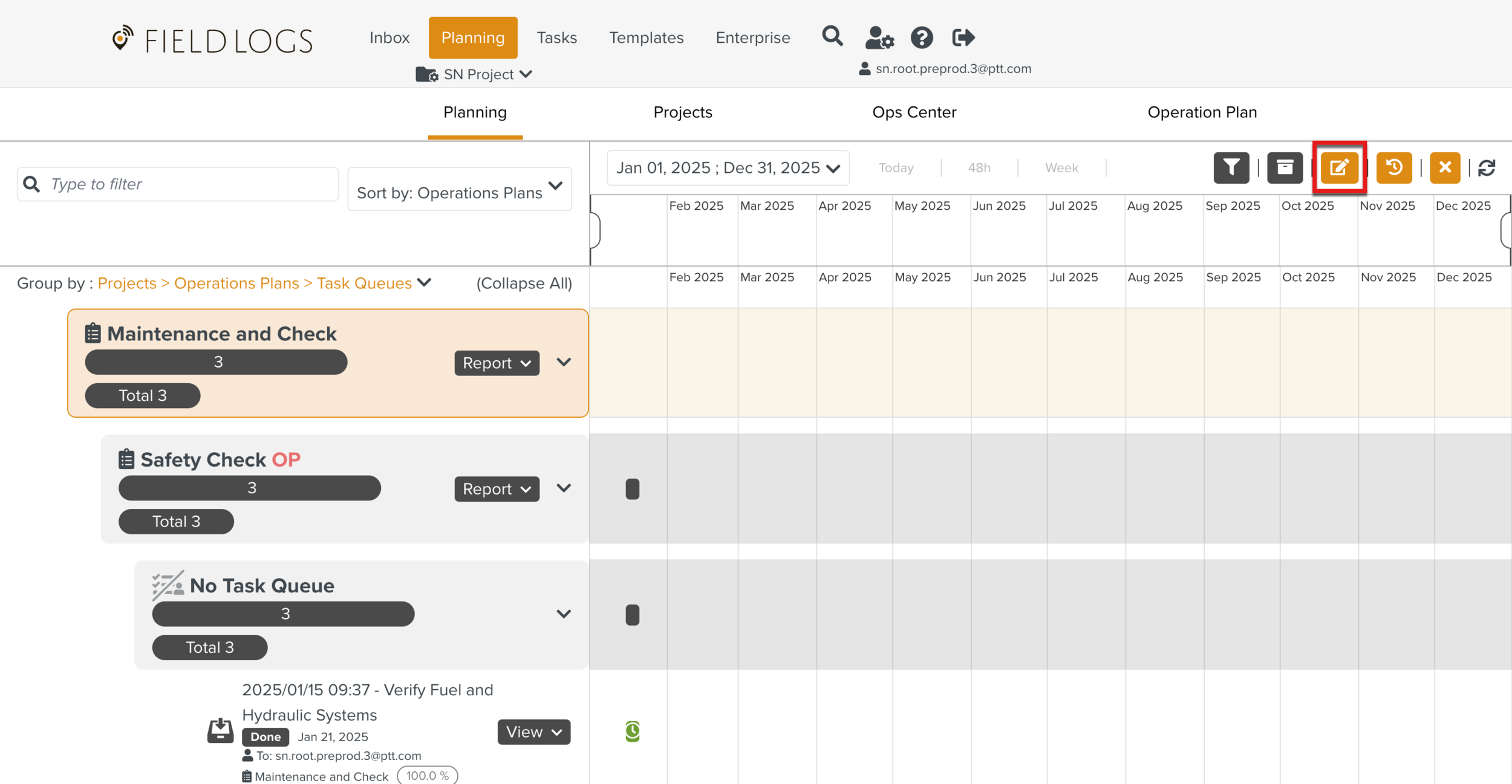The width and height of the screenshot is (1512, 784).
Task: Click the archive box toolbar button
Action: tap(1285, 167)
